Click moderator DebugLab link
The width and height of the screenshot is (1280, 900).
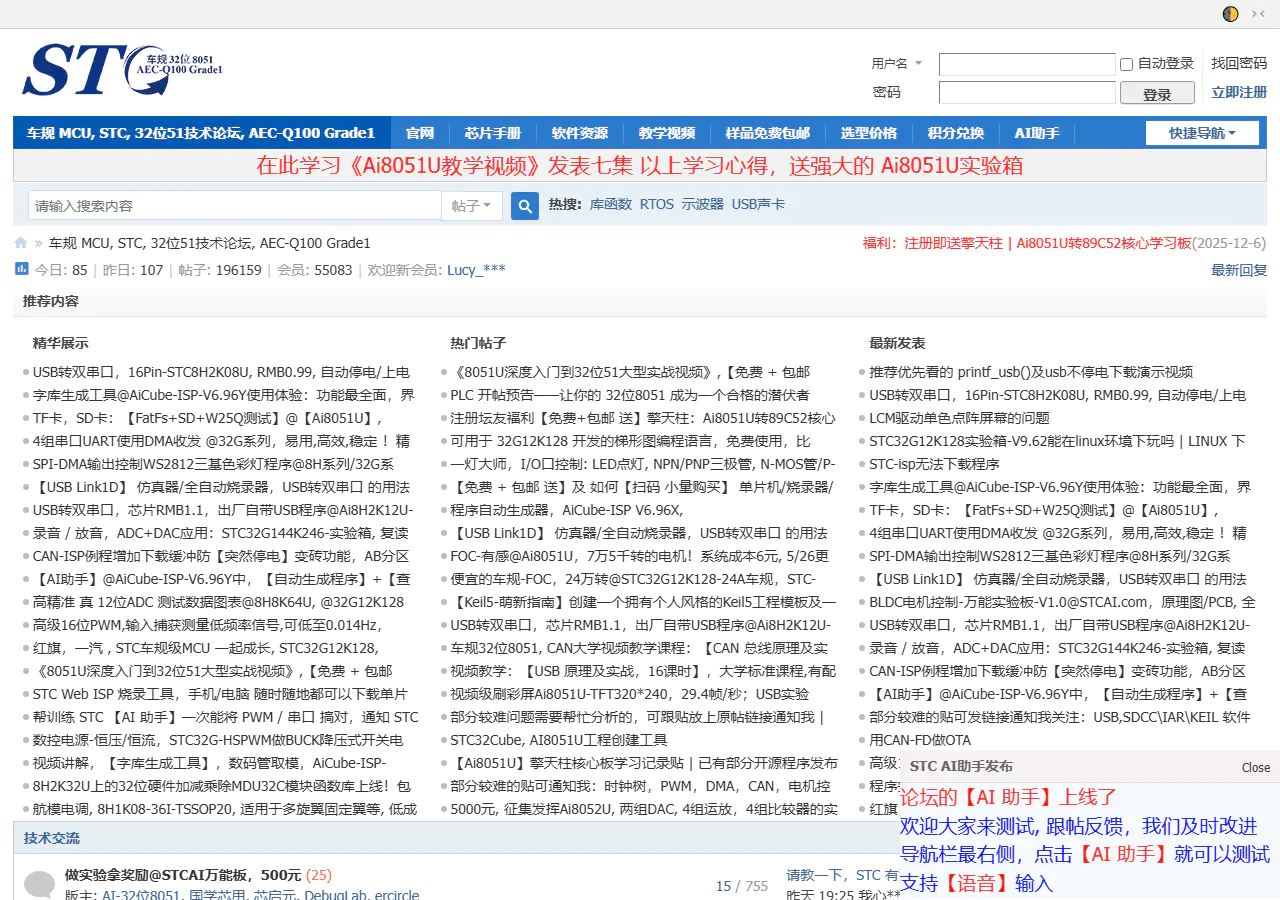pos(336,895)
